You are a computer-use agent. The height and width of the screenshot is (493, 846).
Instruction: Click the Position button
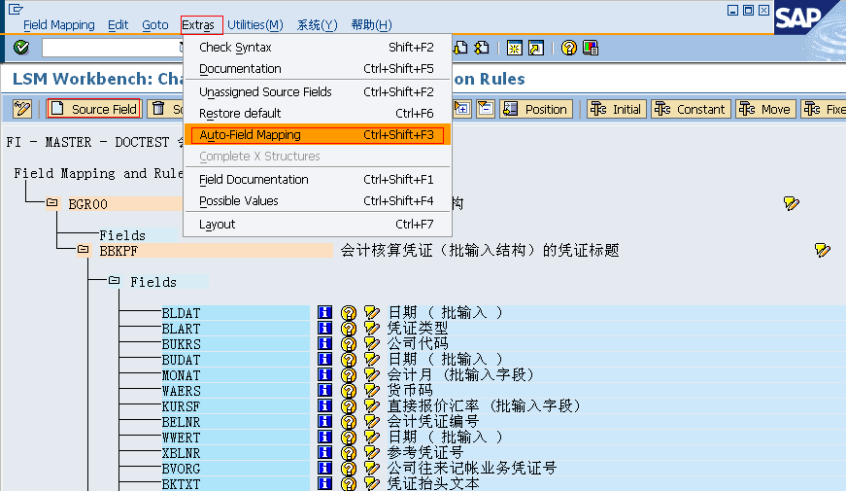click(536, 109)
